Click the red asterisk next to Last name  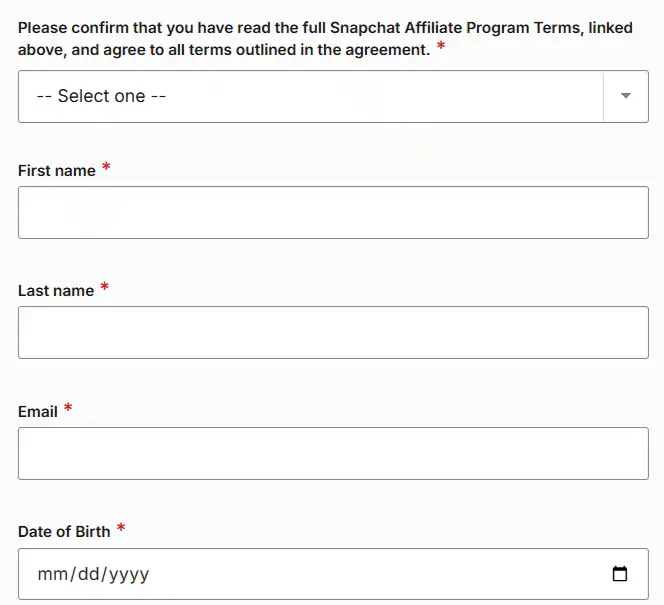tap(104, 288)
